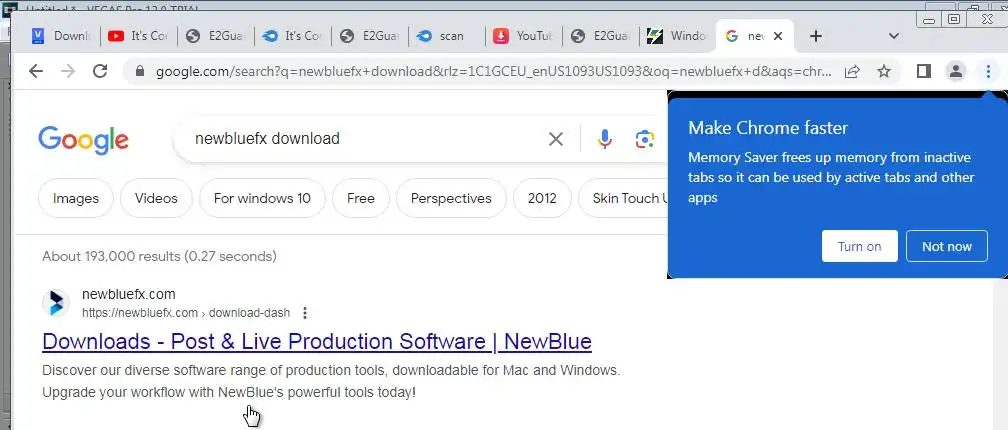Switch to the first It's Cor YouTube tab
This screenshot has height=430, width=1008.
(138, 36)
